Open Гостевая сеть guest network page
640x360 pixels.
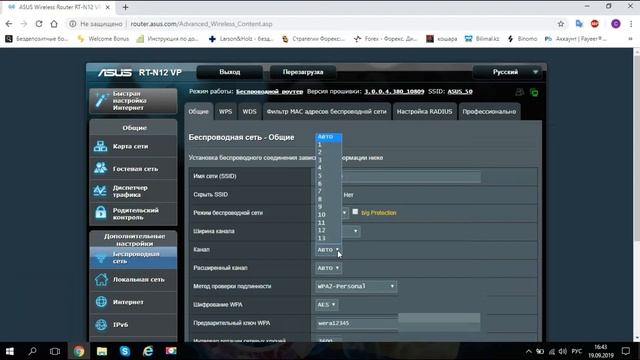pos(133,169)
